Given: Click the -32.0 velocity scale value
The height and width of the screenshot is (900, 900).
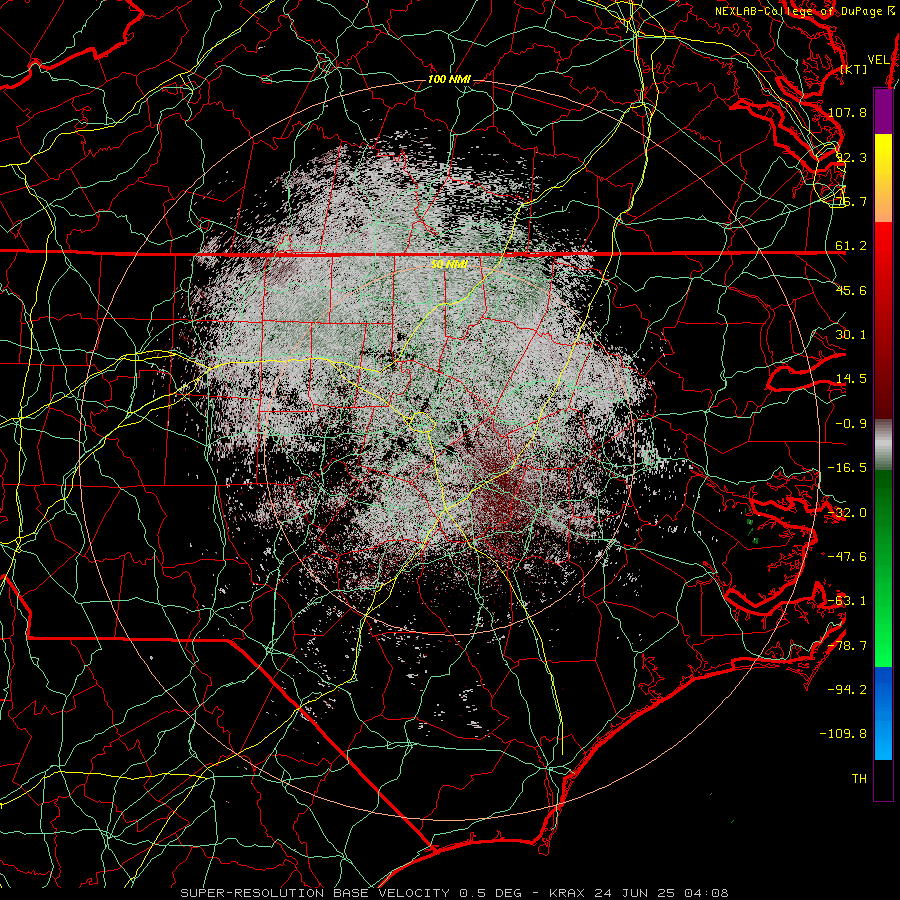Looking at the screenshot, I should click(x=847, y=513).
